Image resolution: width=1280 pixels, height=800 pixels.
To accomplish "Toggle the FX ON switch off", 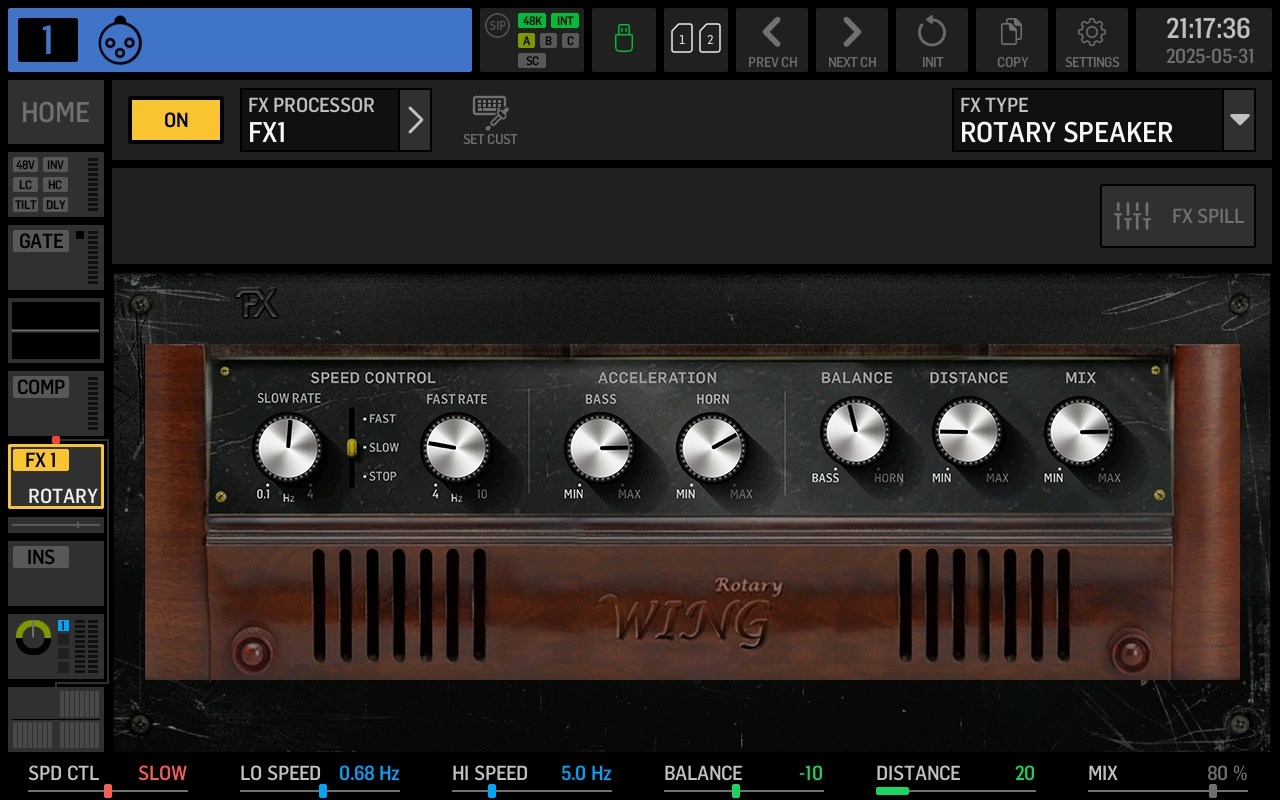I will (x=176, y=120).
